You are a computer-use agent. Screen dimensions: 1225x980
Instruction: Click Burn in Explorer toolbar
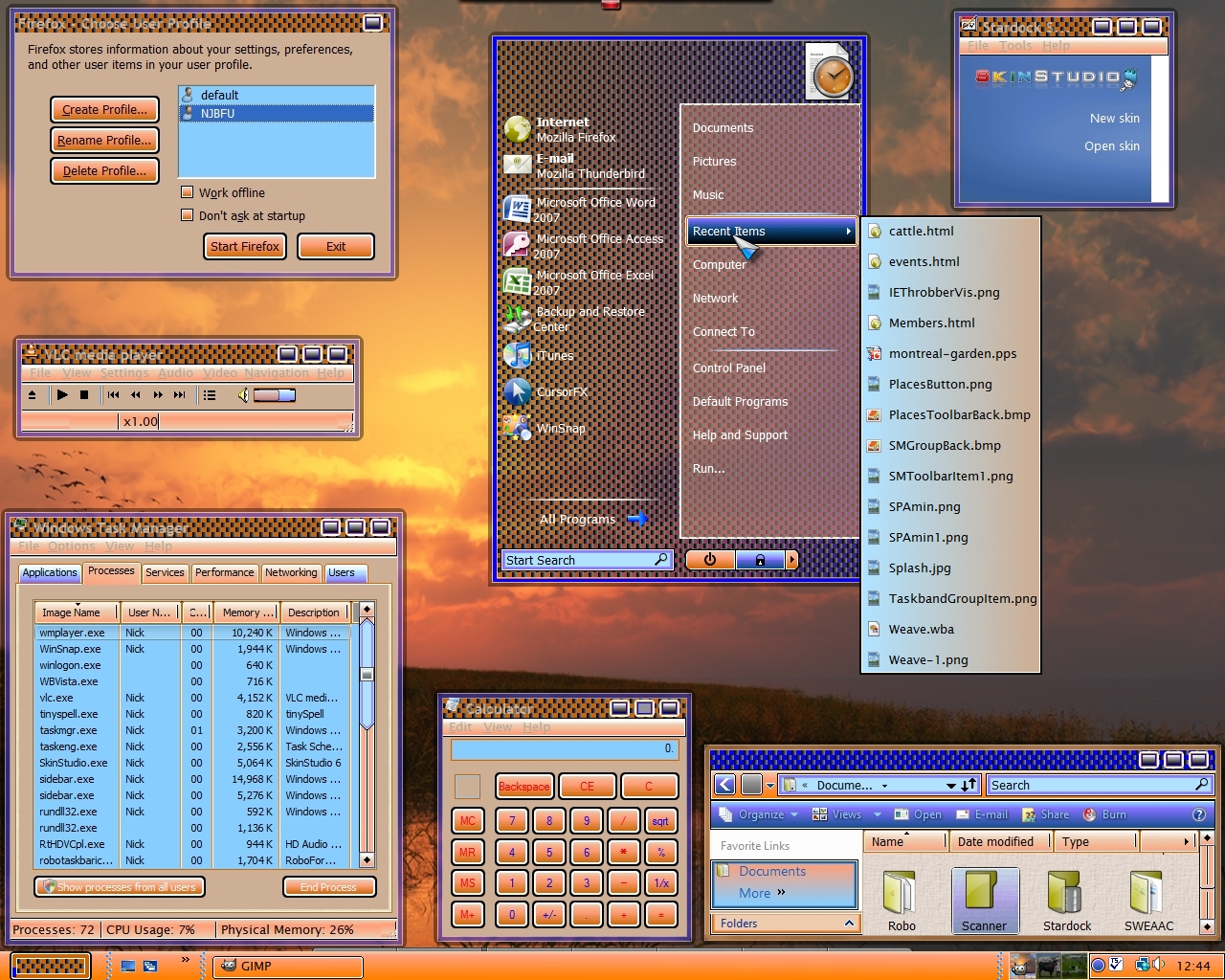click(1104, 814)
